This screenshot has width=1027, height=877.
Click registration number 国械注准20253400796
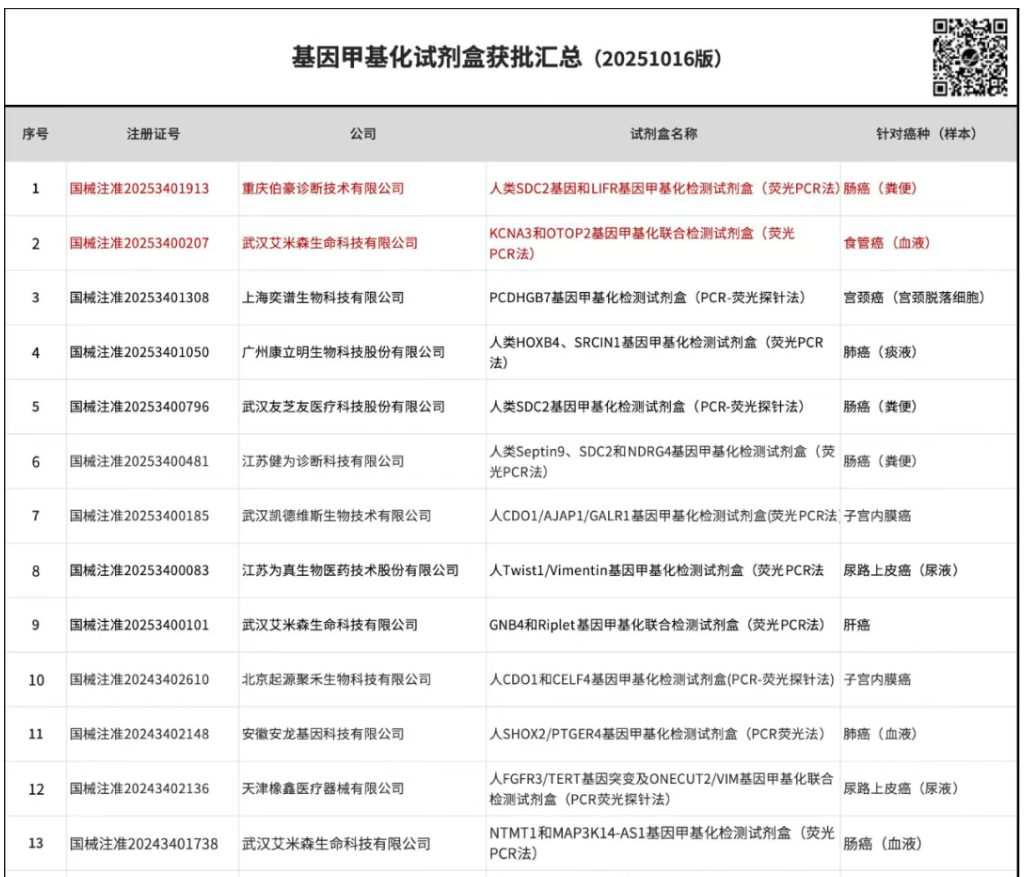(x=139, y=407)
